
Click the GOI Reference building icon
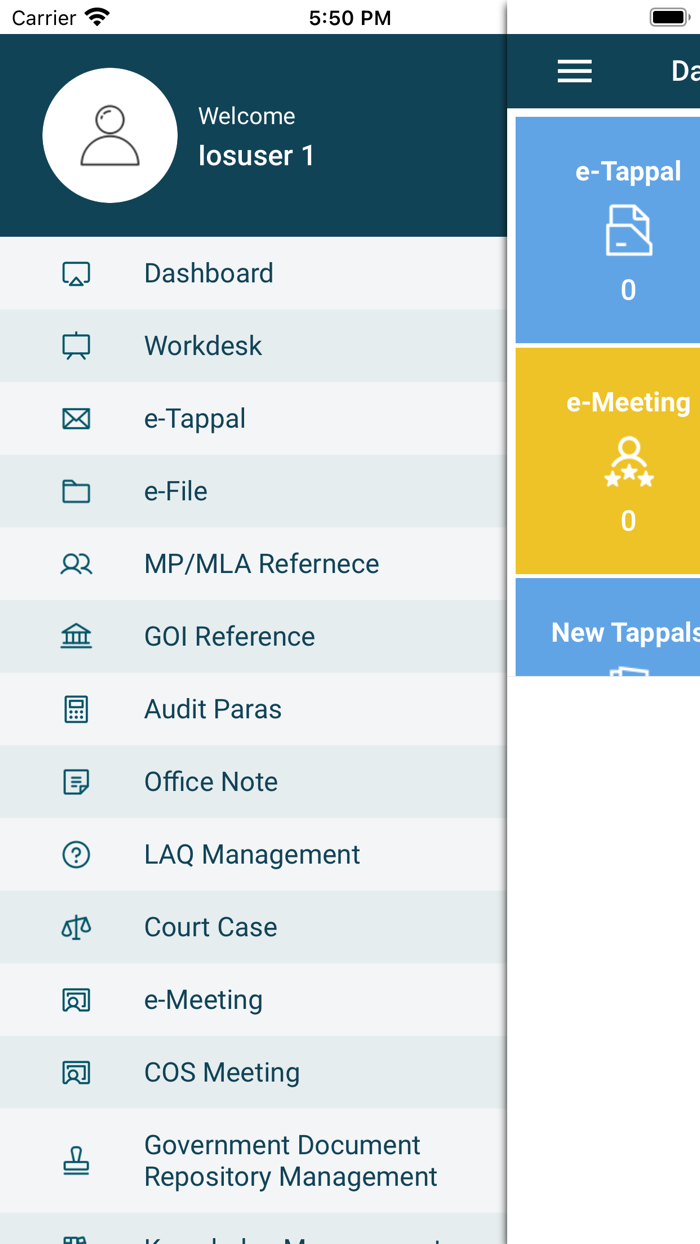76,636
